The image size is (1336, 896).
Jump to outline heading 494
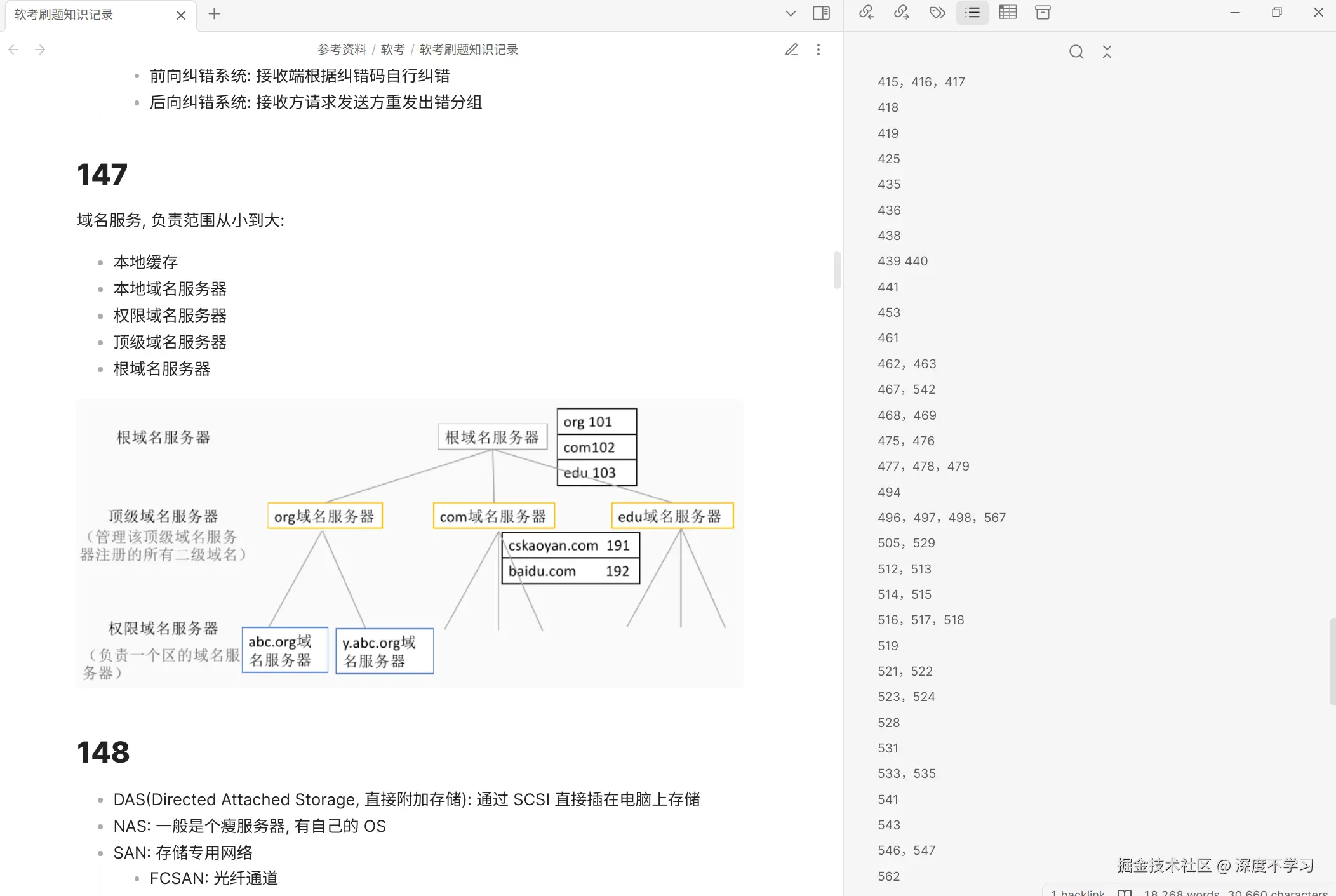coord(889,492)
